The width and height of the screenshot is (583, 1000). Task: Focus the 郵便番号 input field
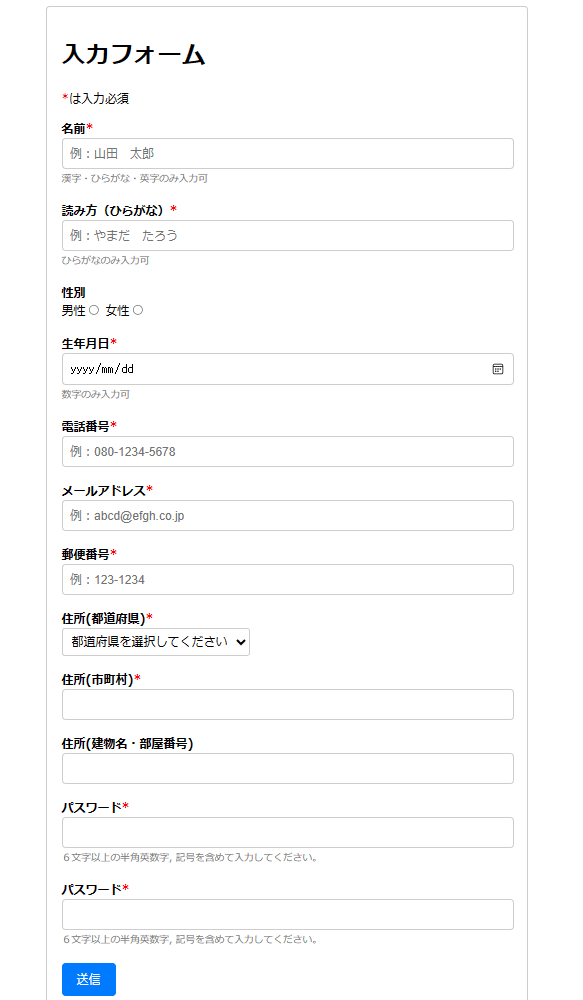288,580
